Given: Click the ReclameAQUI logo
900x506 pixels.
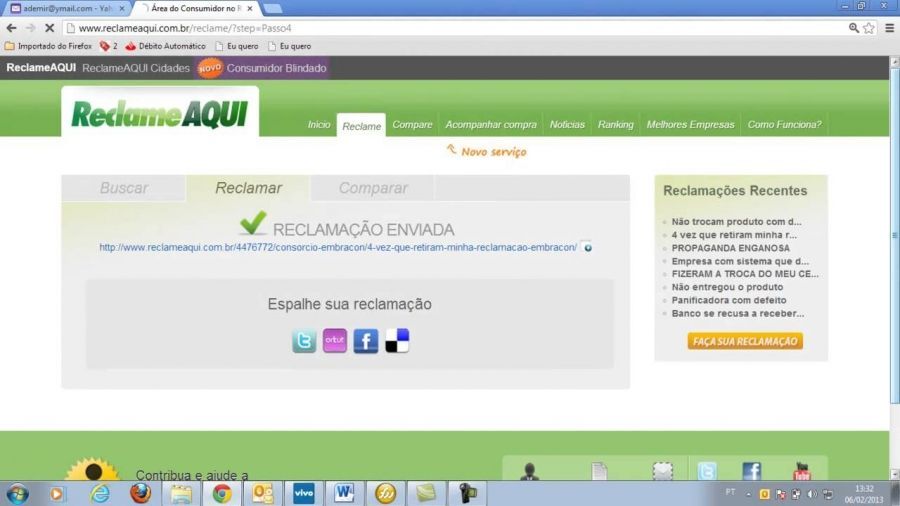Looking at the screenshot, I should click(160, 114).
